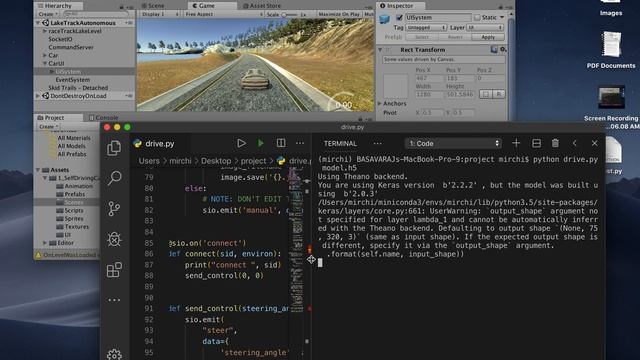The image size is (640, 360).
Task: Switch to the Asset Store tab
Action: pos(262,6)
